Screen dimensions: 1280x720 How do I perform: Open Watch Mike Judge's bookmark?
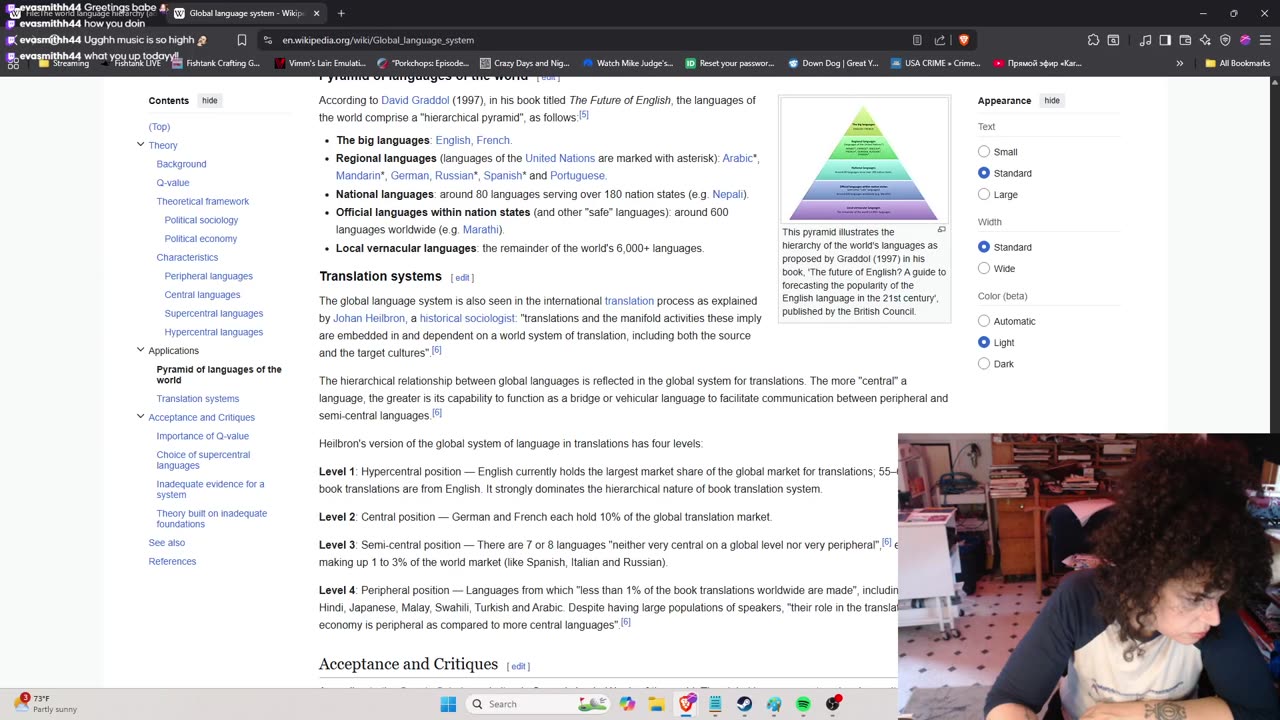coord(628,63)
